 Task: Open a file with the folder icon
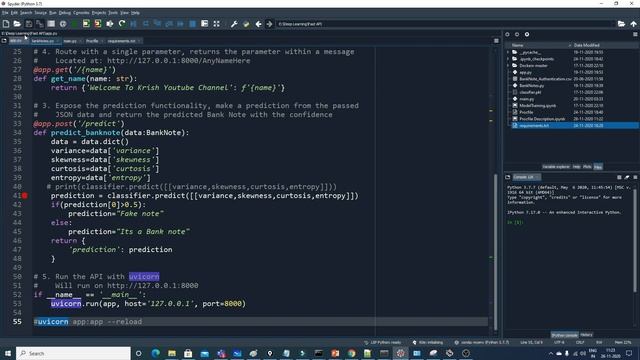[x=17, y=24]
